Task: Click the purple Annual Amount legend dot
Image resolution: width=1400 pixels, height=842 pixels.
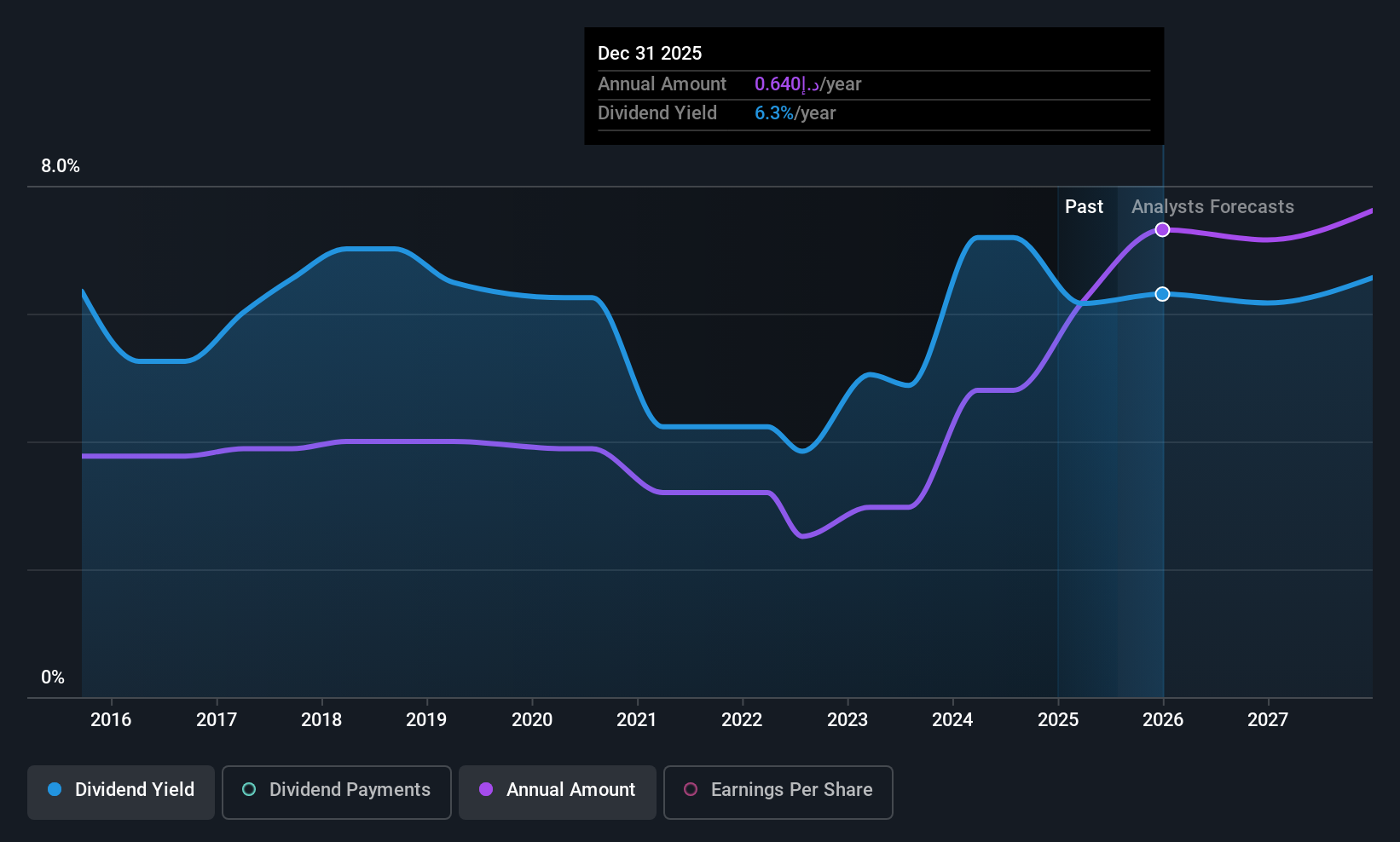Action: pyautogui.click(x=486, y=789)
